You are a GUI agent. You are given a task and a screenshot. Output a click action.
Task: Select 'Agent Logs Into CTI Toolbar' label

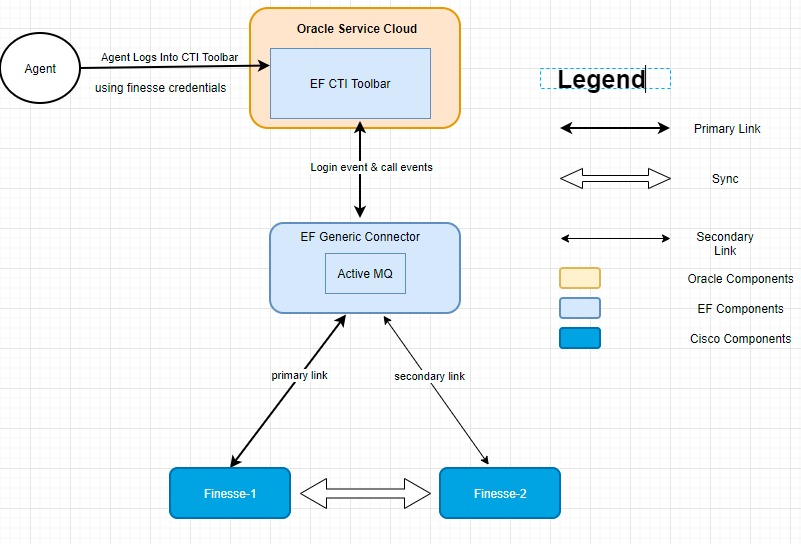point(169,58)
